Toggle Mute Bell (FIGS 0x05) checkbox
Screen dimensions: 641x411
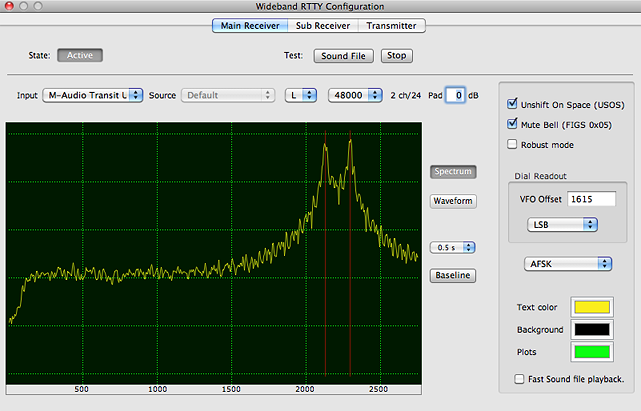click(x=512, y=124)
